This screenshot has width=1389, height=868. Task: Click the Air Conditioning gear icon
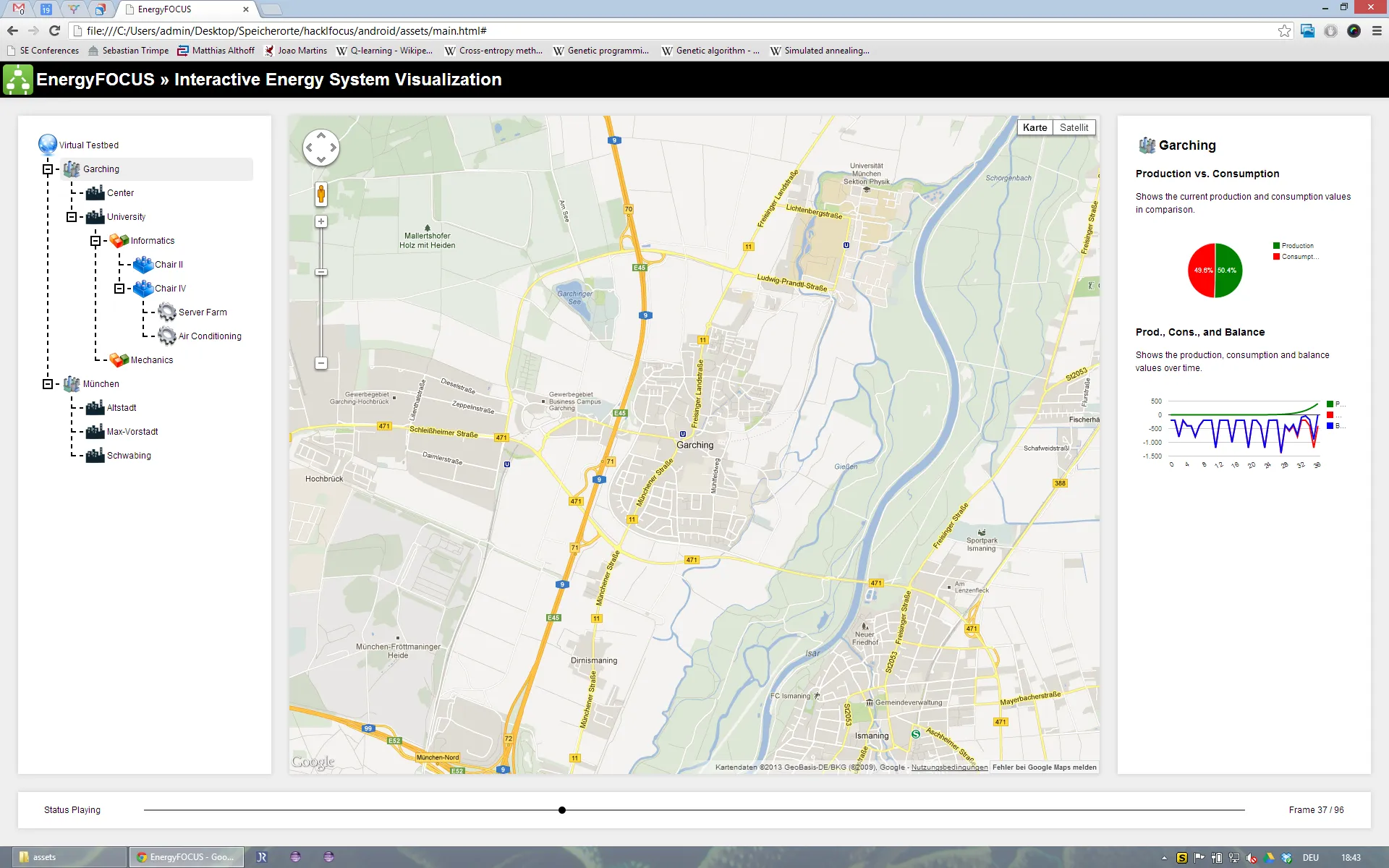[x=167, y=336]
